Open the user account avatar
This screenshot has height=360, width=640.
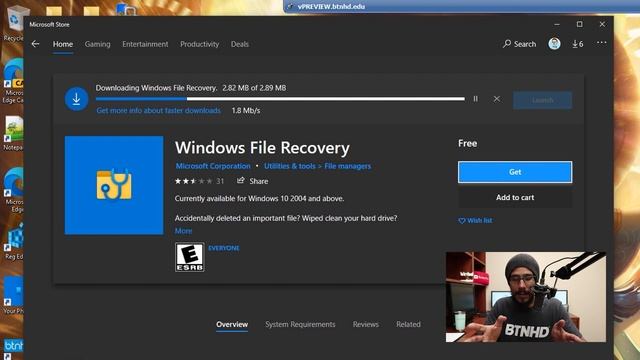pyautogui.click(x=554, y=43)
